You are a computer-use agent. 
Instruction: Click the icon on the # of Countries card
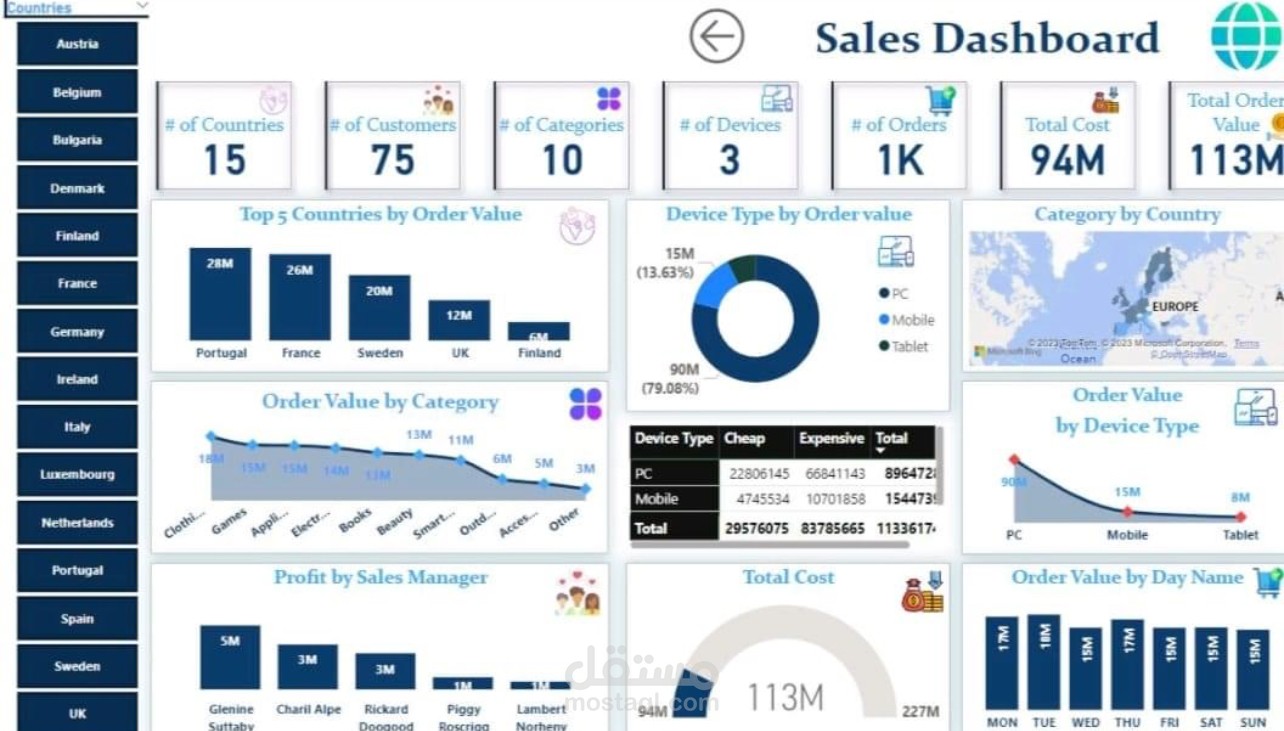click(273, 100)
